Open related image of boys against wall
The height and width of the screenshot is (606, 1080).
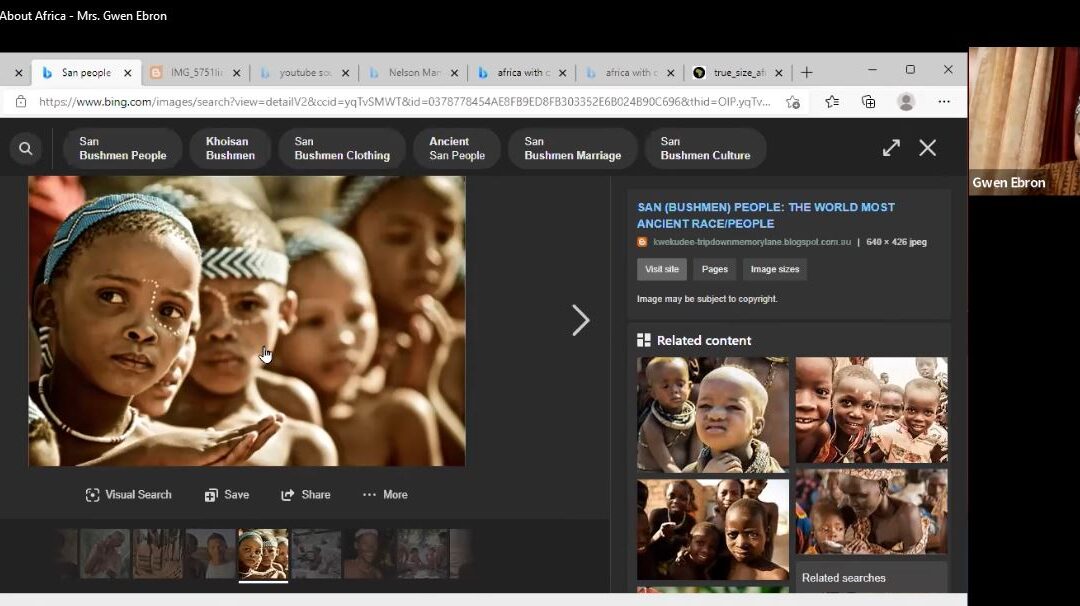[x=713, y=530]
